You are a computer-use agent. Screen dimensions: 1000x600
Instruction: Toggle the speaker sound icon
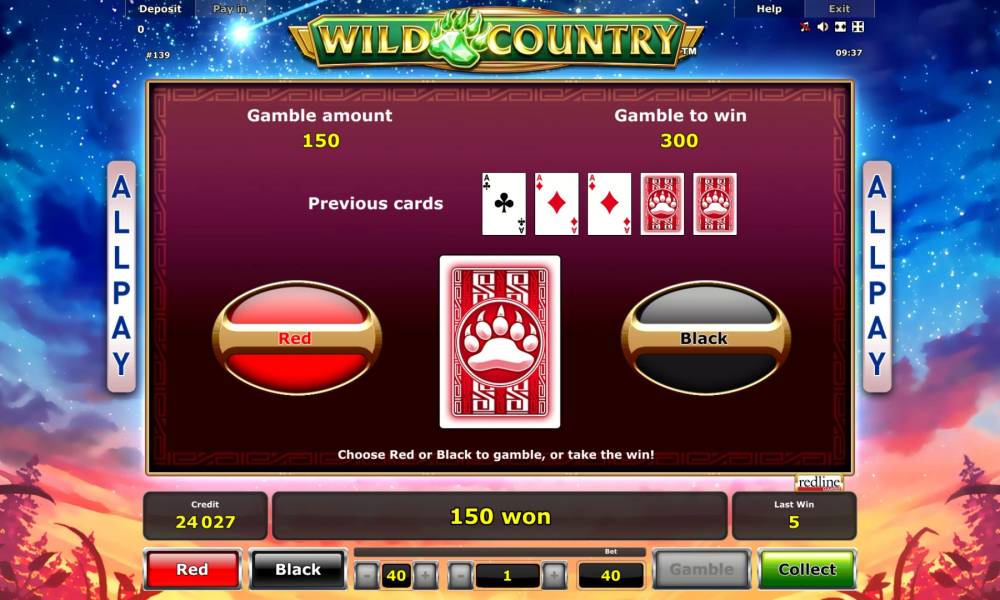click(823, 27)
